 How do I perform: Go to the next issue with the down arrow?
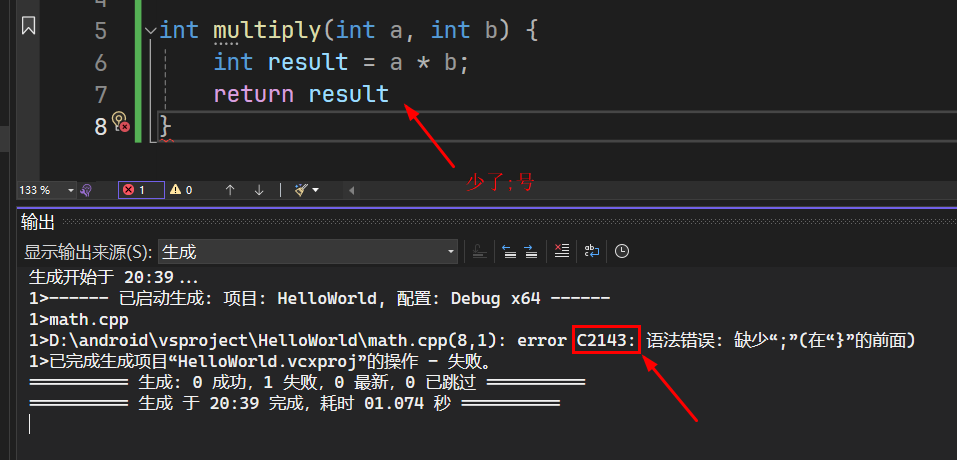click(259, 190)
